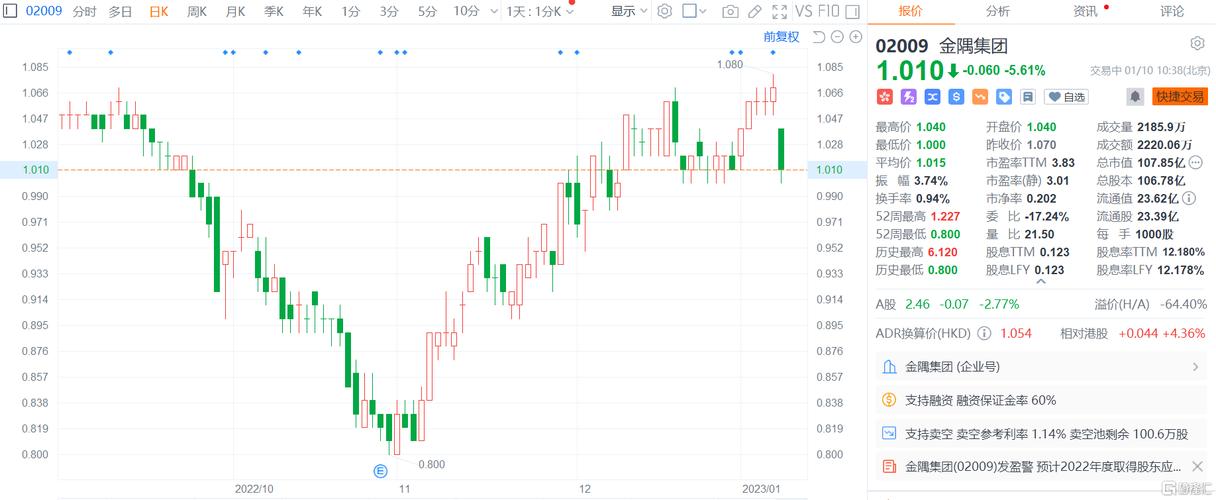Dismiss the 发盈警 news notice
1216x500 pixels.
tap(1196, 466)
